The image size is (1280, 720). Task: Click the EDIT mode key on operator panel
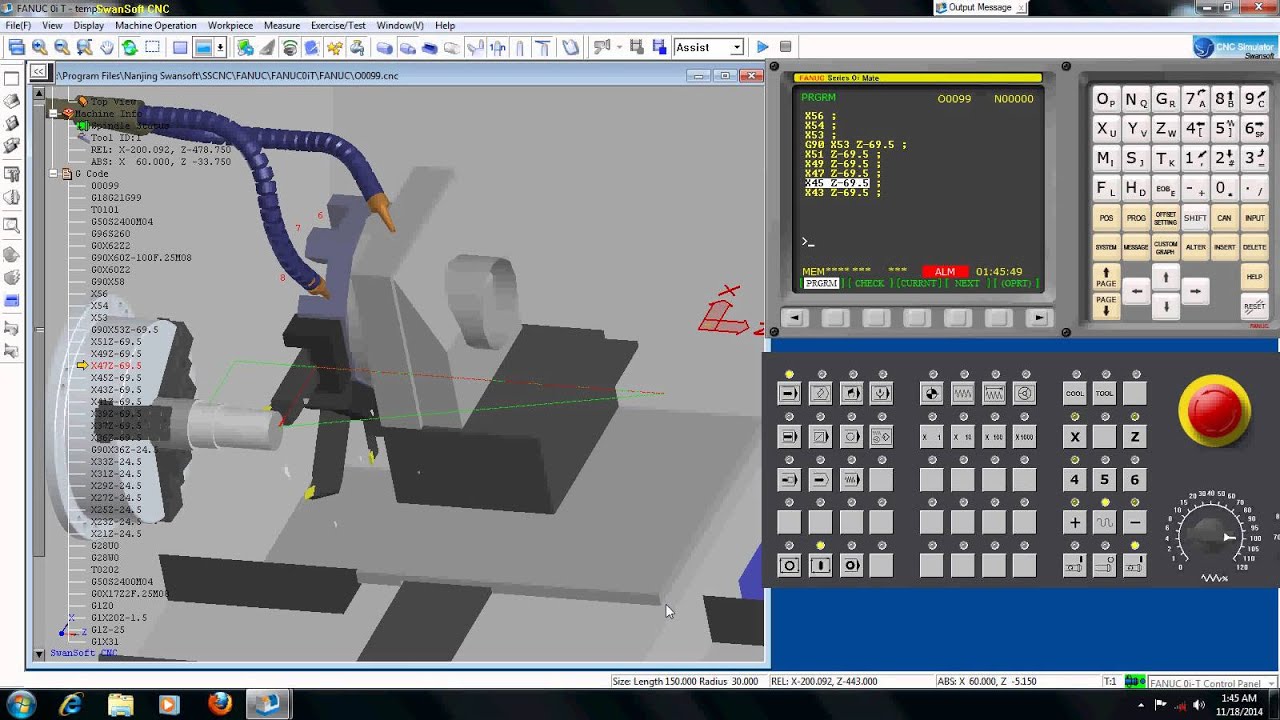(820, 394)
